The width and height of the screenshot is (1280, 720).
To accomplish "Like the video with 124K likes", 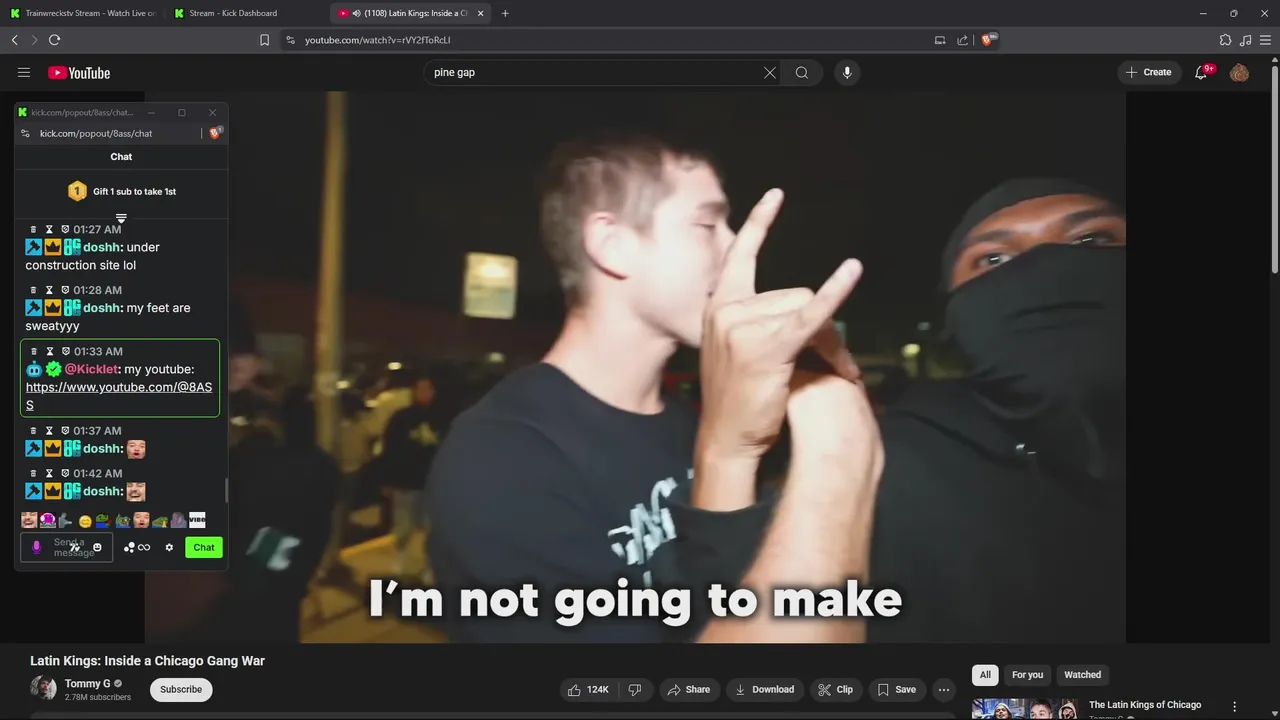I will tap(588, 689).
